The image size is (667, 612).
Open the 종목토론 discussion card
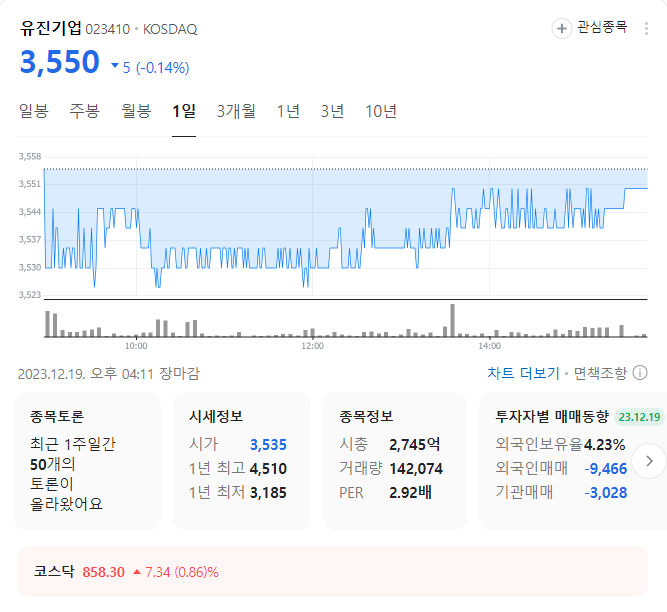[x=87, y=461]
